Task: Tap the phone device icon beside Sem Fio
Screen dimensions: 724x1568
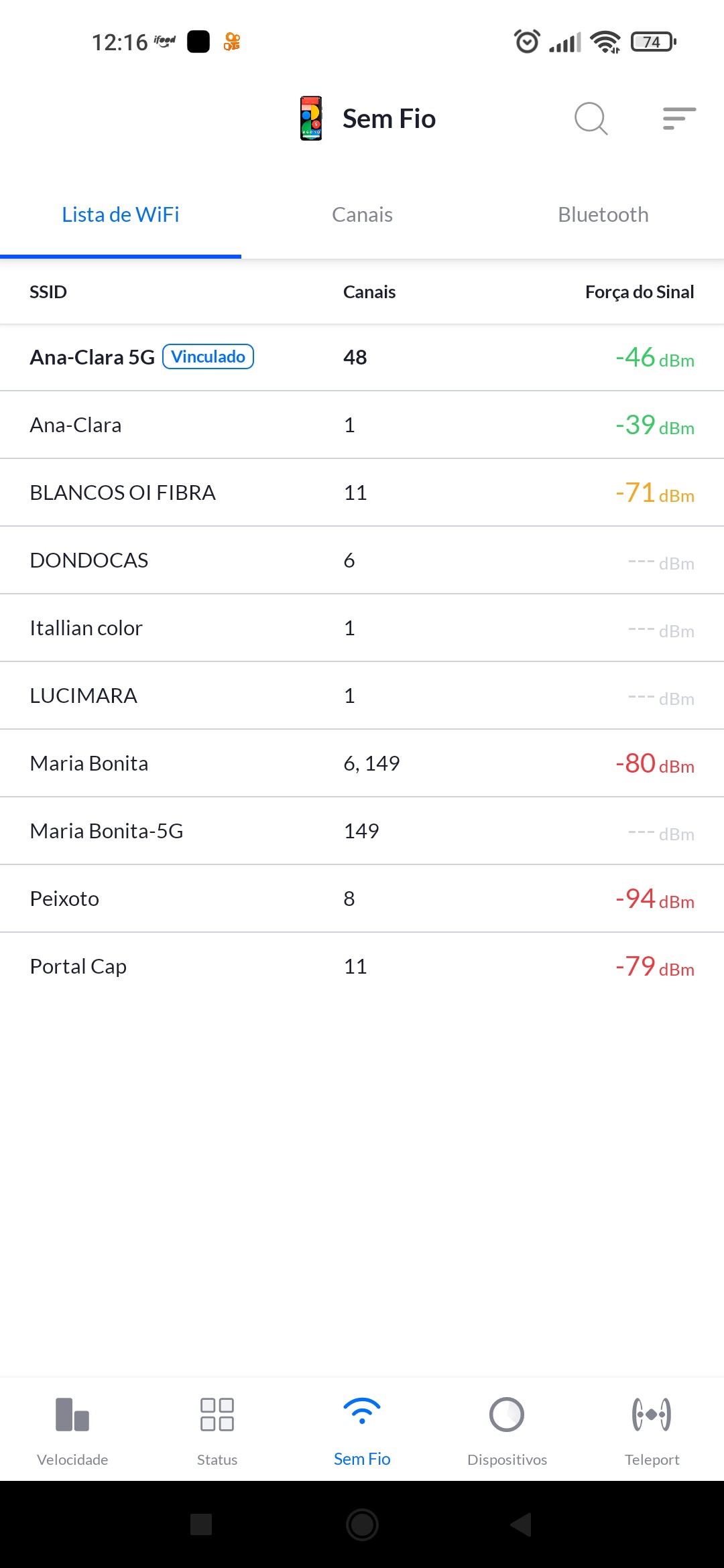Action: tap(311, 119)
